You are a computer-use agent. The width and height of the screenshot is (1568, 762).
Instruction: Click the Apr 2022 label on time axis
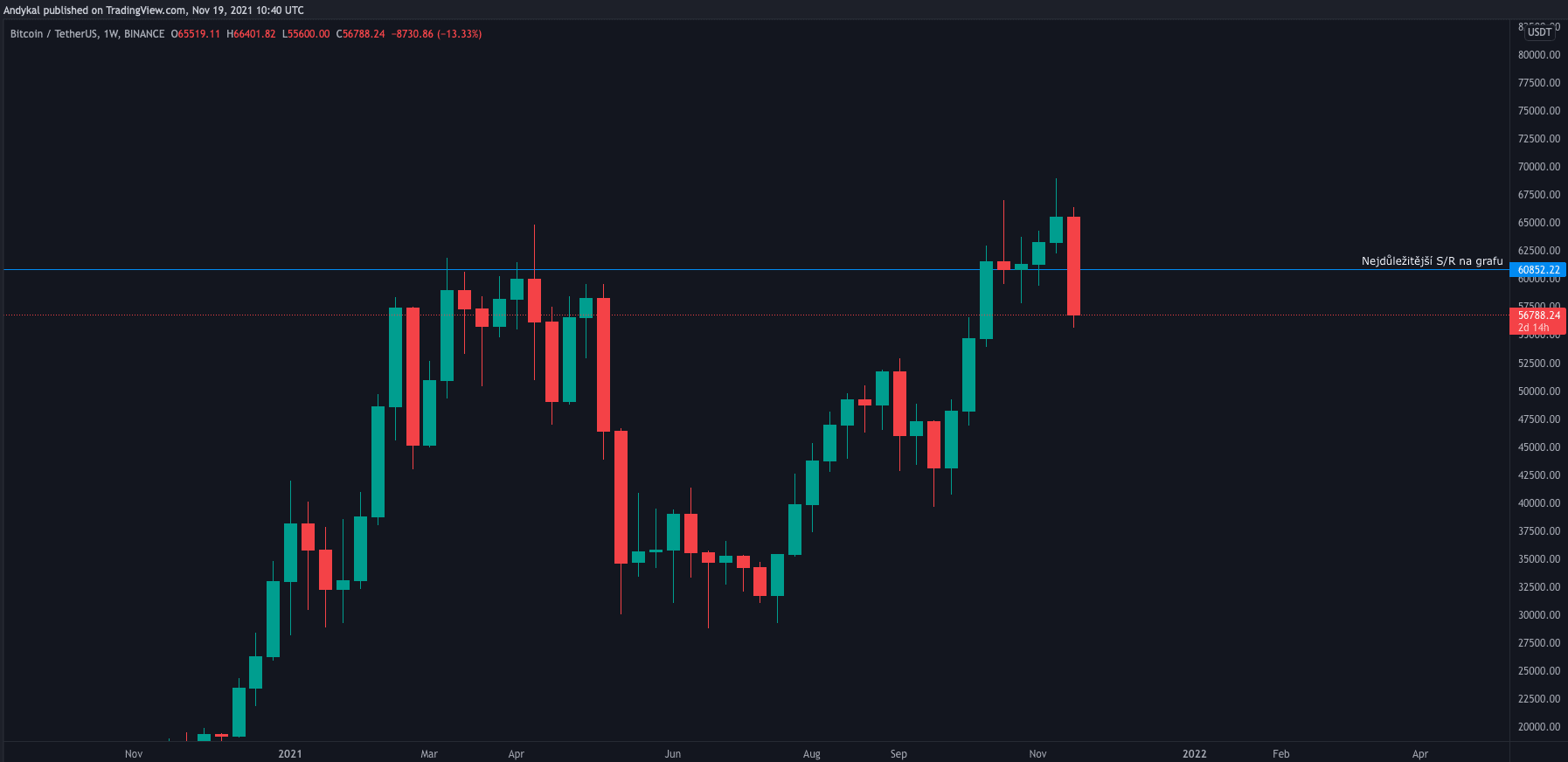click(x=1419, y=753)
